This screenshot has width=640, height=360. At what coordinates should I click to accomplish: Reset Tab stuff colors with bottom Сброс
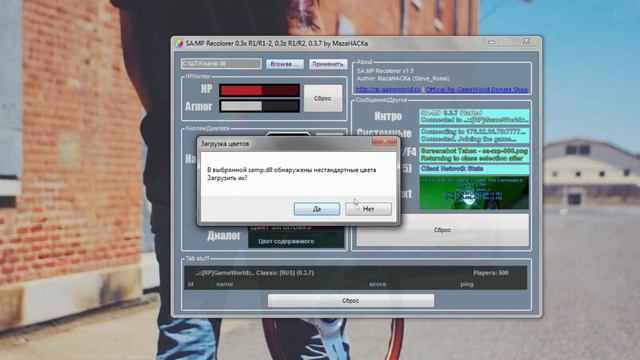[351, 301]
